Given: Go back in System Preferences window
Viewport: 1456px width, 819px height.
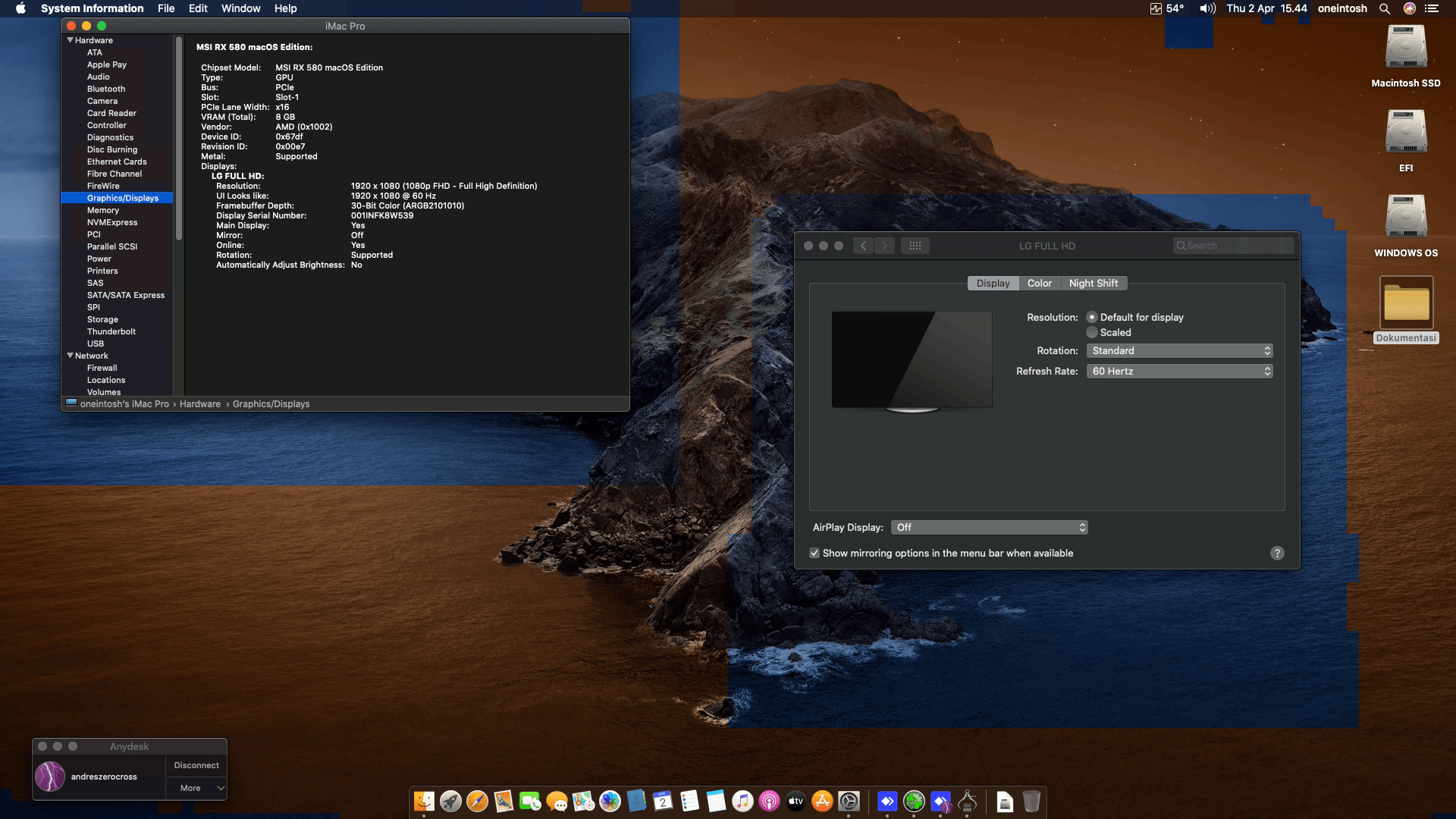Looking at the screenshot, I should (x=863, y=246).
